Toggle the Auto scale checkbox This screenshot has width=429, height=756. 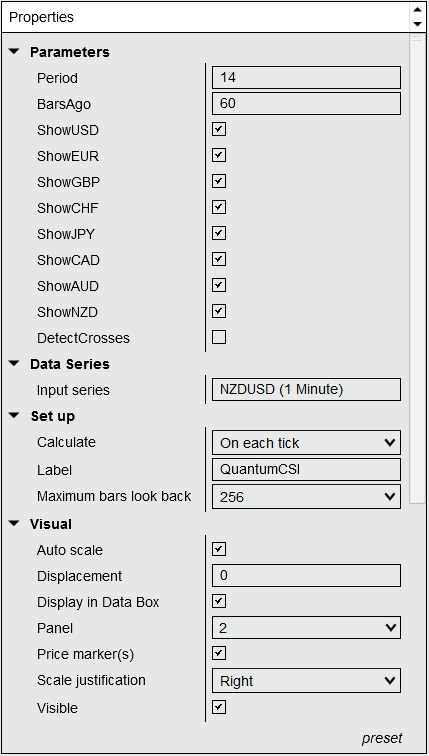click(219, 550)
